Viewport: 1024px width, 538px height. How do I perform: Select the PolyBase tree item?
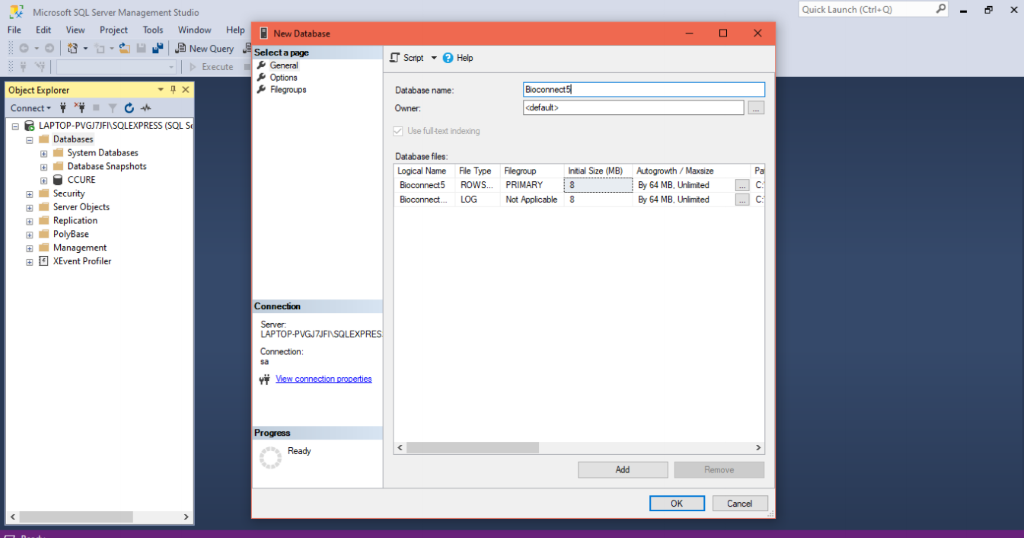(x=71, y=234)
